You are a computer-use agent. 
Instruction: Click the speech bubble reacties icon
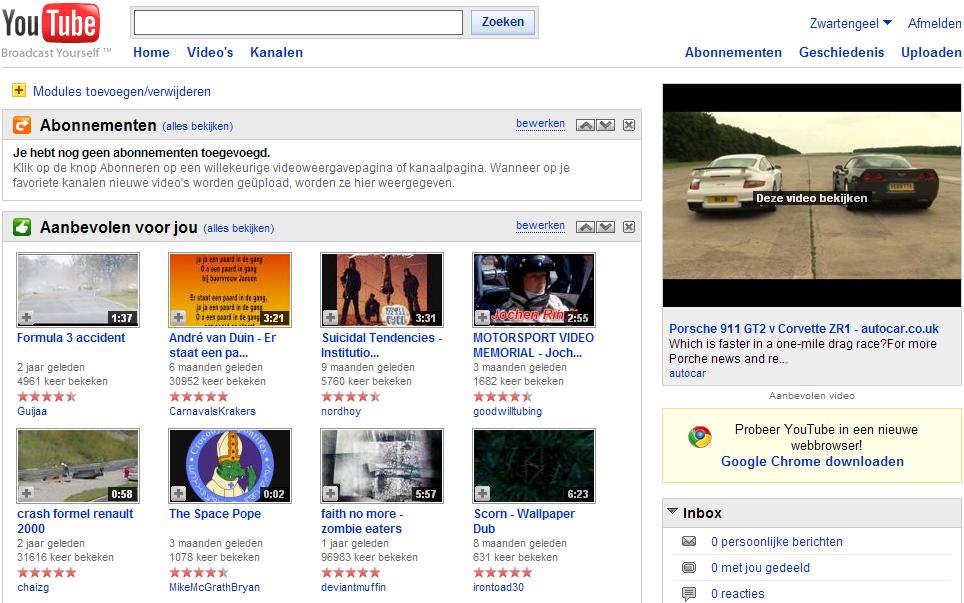689,594
